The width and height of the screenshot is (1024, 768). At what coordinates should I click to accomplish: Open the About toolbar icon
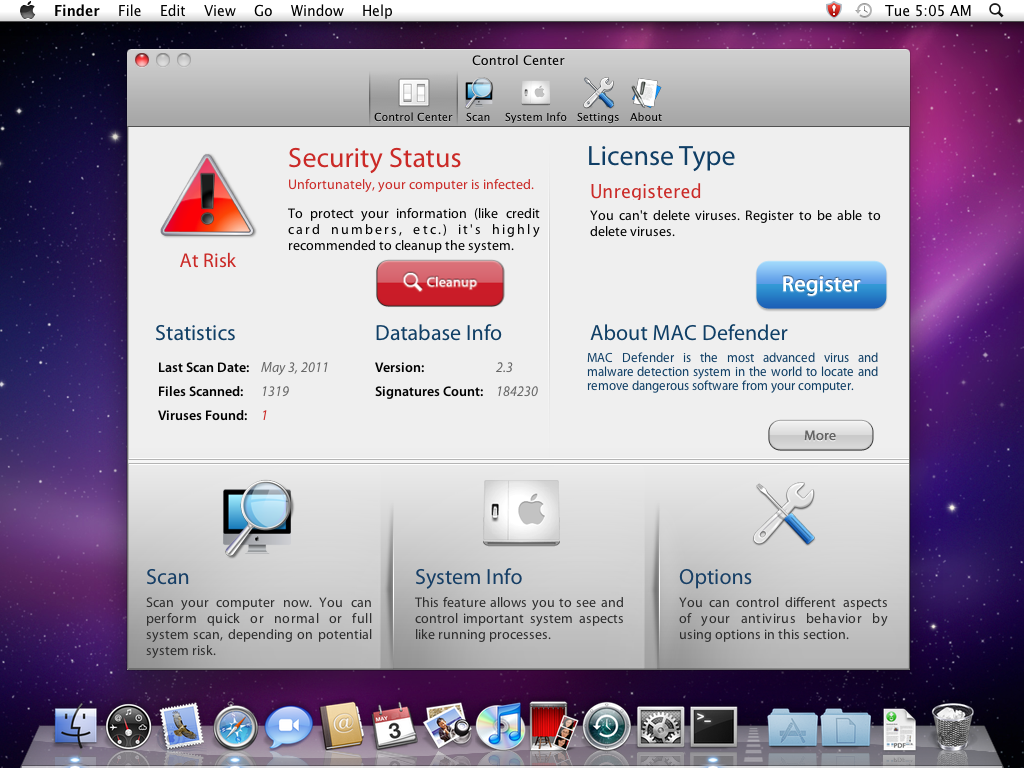click(646, 100)
